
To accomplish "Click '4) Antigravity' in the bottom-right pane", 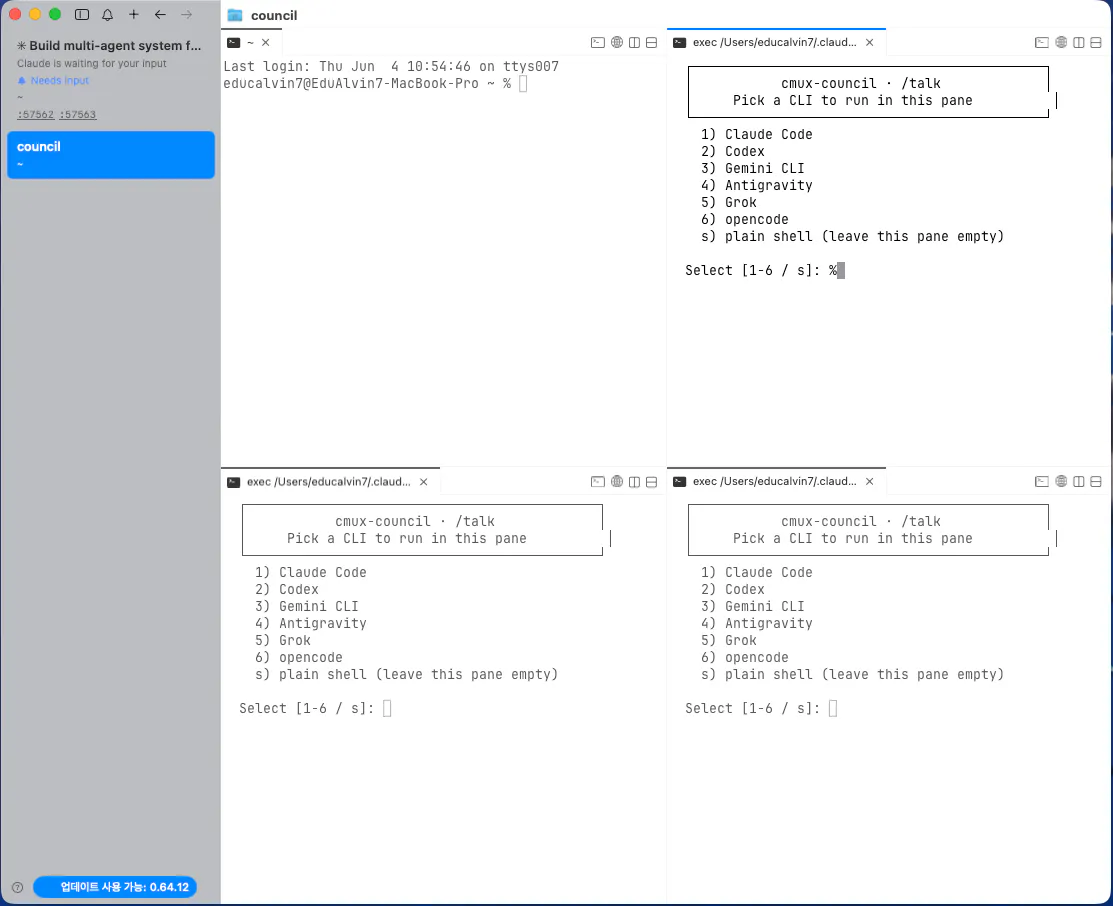I will coord(757,623).
